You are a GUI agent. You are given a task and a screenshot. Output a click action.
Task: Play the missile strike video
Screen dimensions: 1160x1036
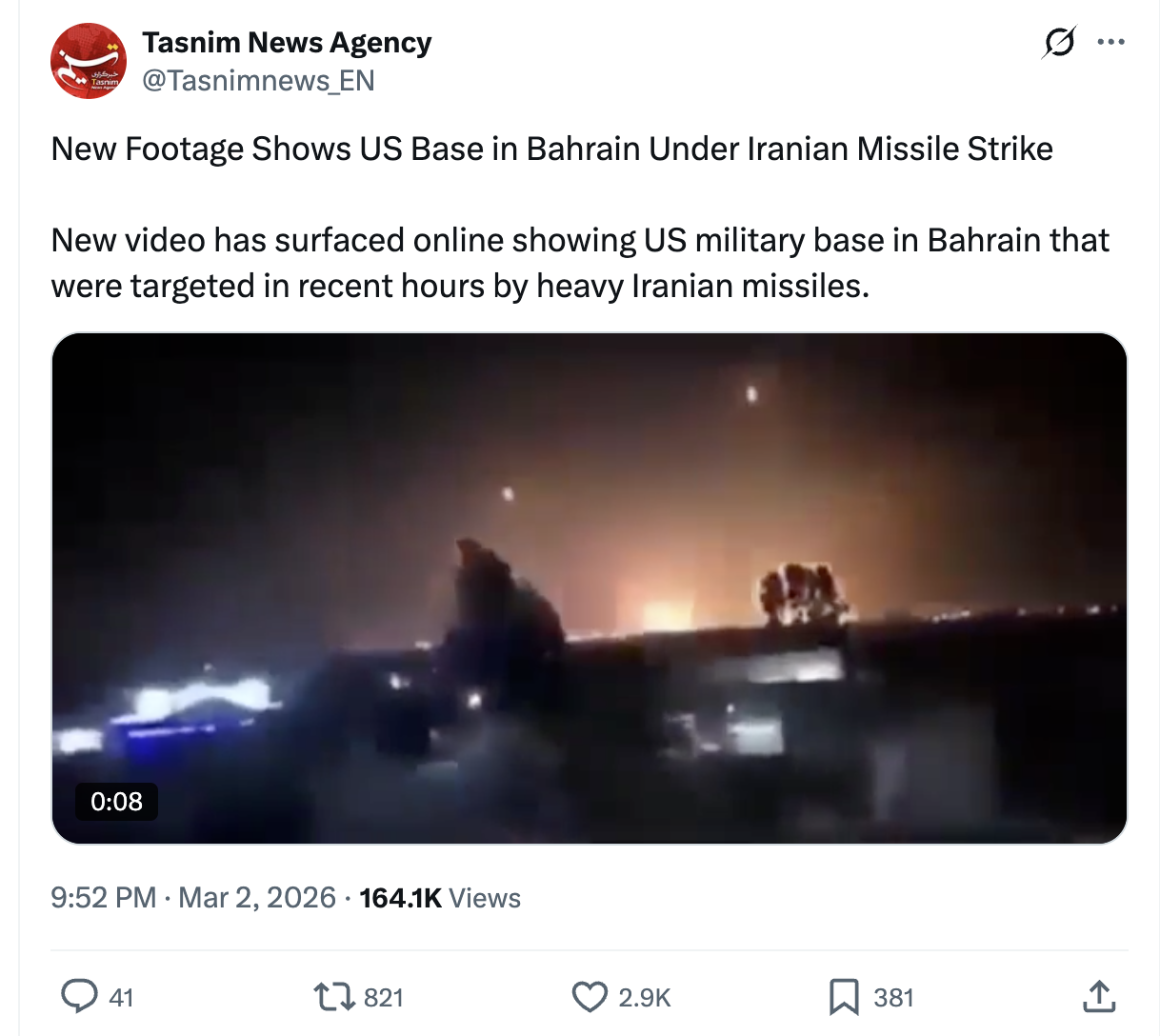pyautogui.click(x=590, y=588)
